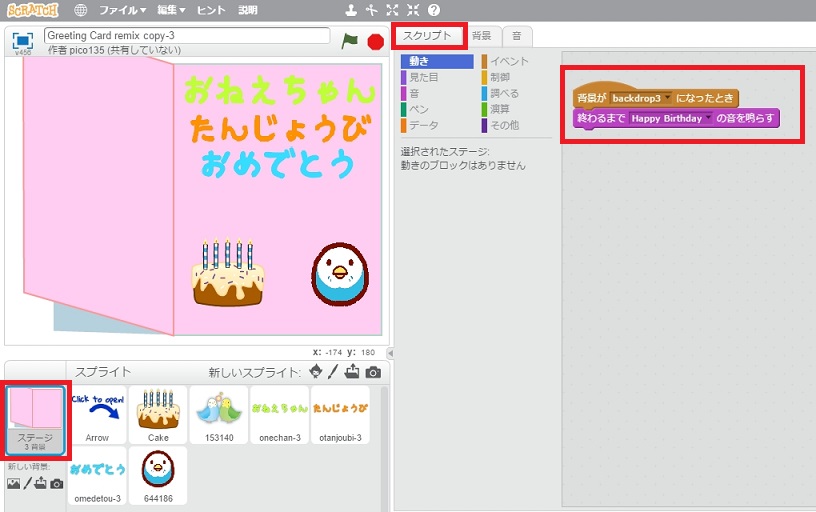Select the 動き block category
This screenshot has height=512, width=816.
tap(437, 61)
